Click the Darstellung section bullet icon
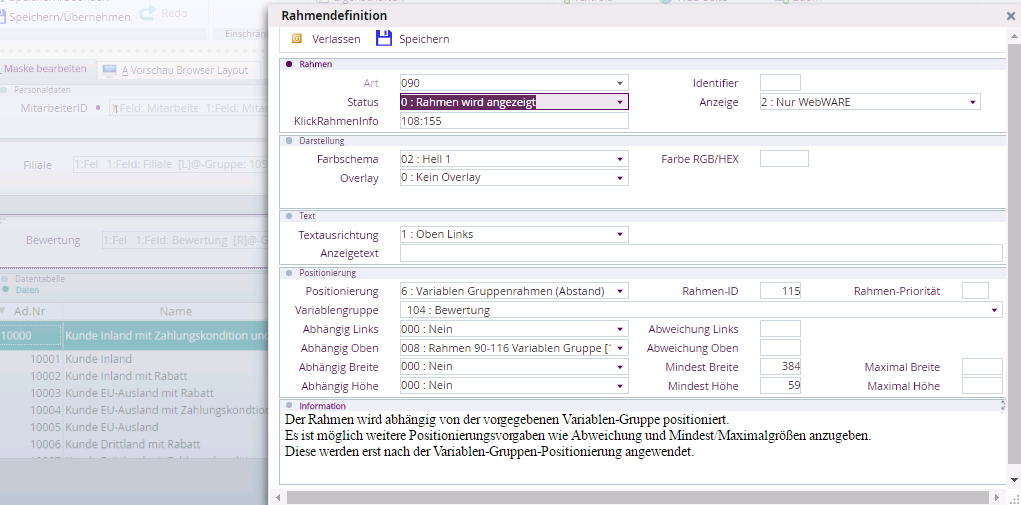This screenshot has height=505, width=1021. click(x=289, y=141)
